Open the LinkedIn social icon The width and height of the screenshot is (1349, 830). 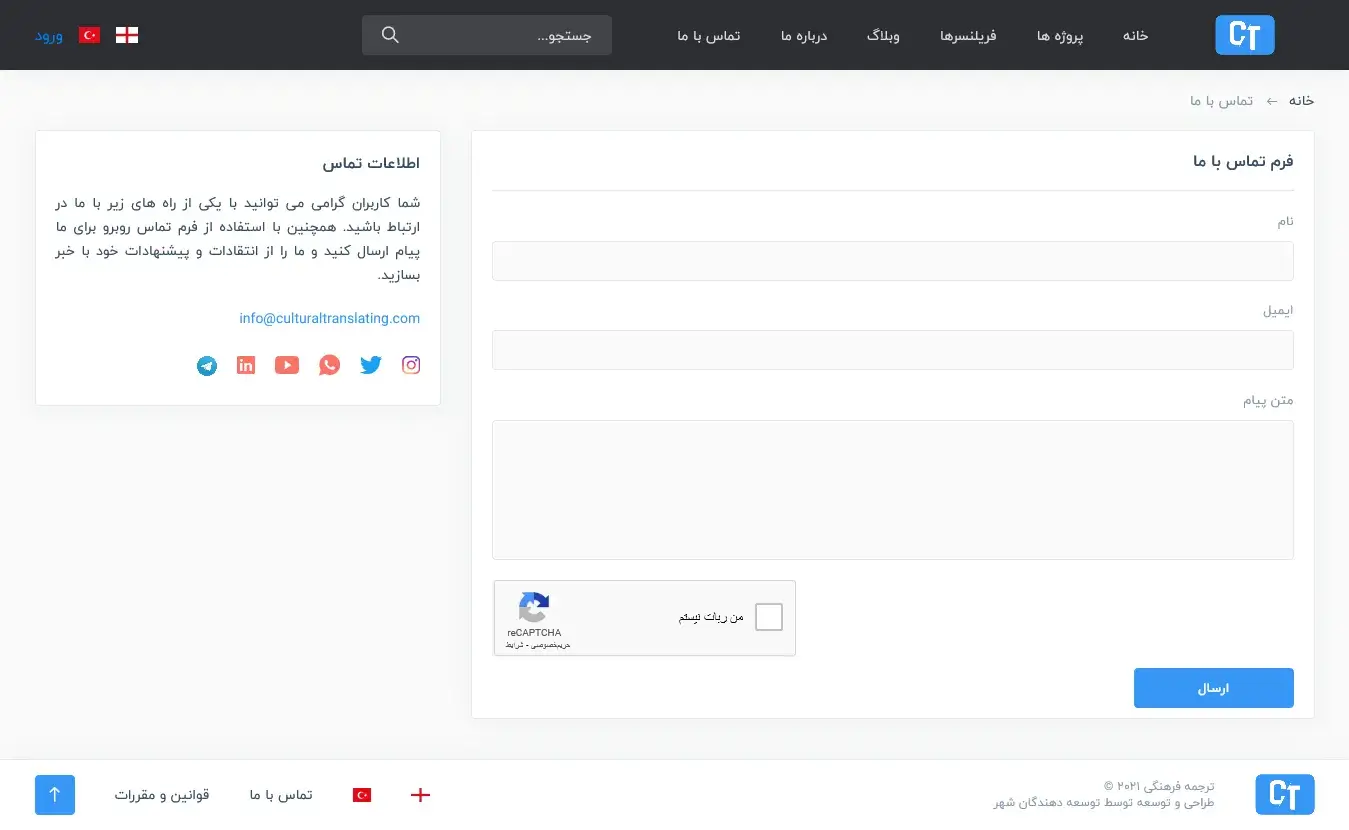click(246, 365)
